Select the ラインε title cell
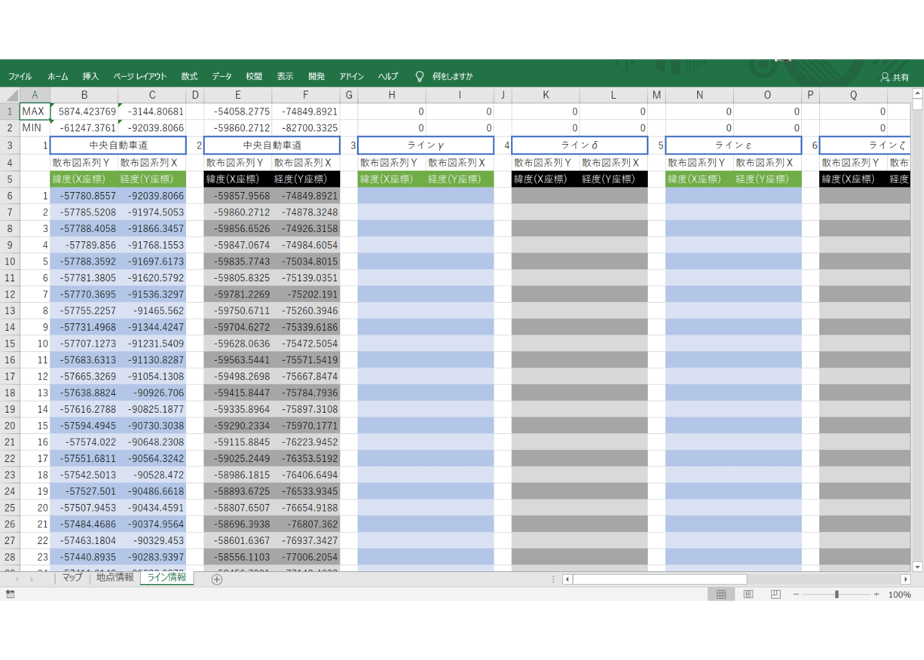This screenshot has width=924, height=660. point(733,145)
